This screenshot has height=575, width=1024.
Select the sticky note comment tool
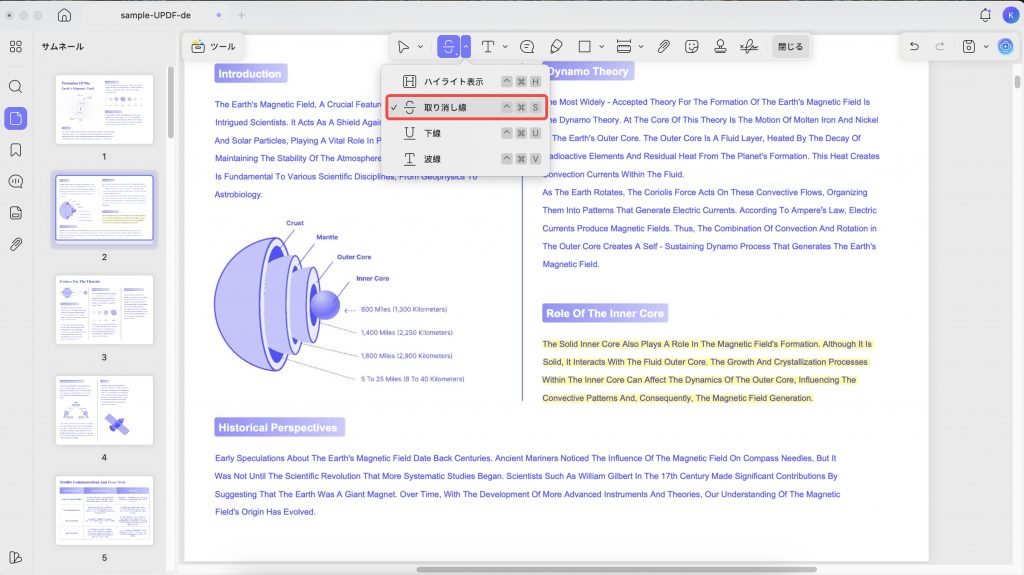click(x=527, y=46)
